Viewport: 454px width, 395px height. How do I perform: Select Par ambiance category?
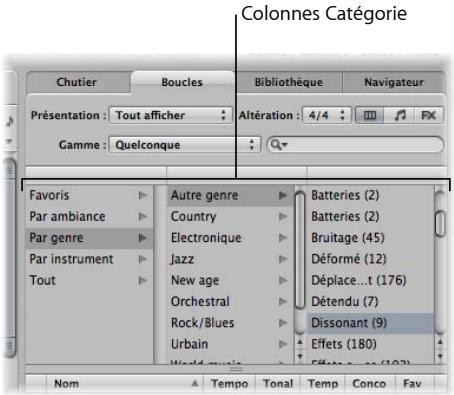[x=89, y=216]
